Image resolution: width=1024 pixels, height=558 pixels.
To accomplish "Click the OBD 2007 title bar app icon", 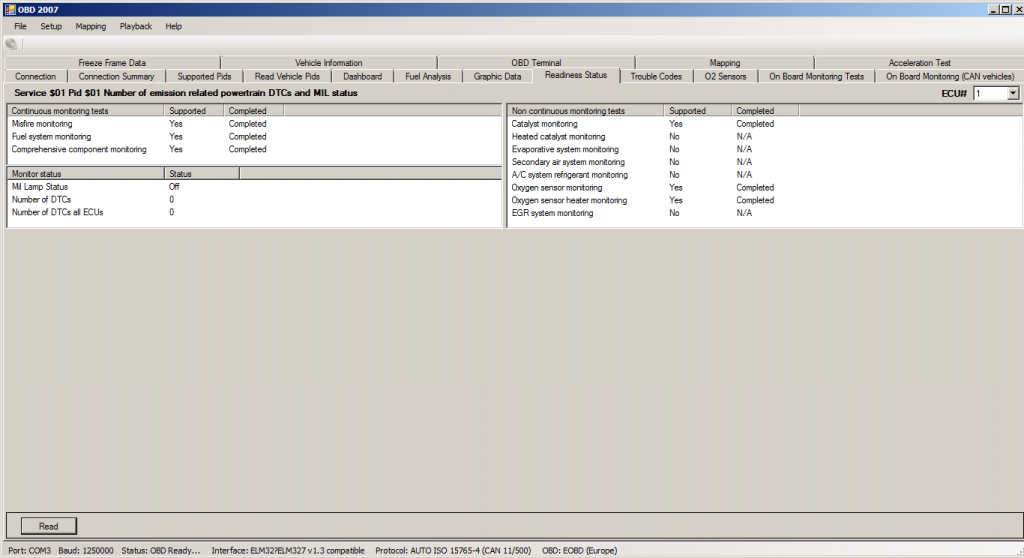I will pyautogui.click(x=8, y=9).
